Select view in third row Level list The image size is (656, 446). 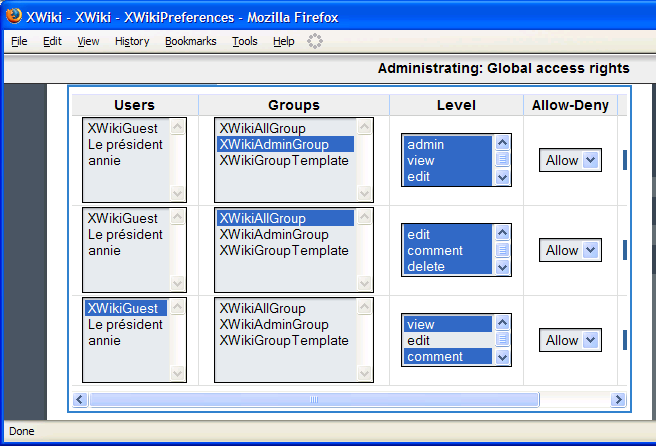(448, 324)
